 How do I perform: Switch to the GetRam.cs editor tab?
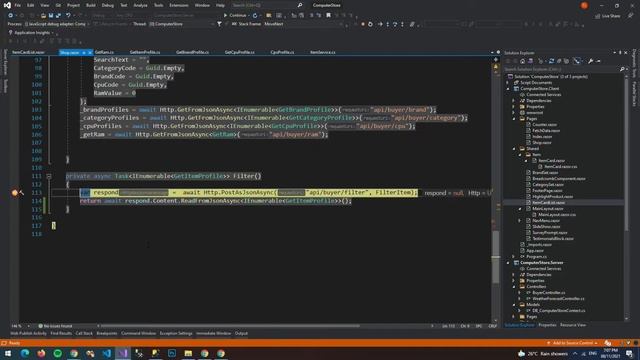(104, 52)
